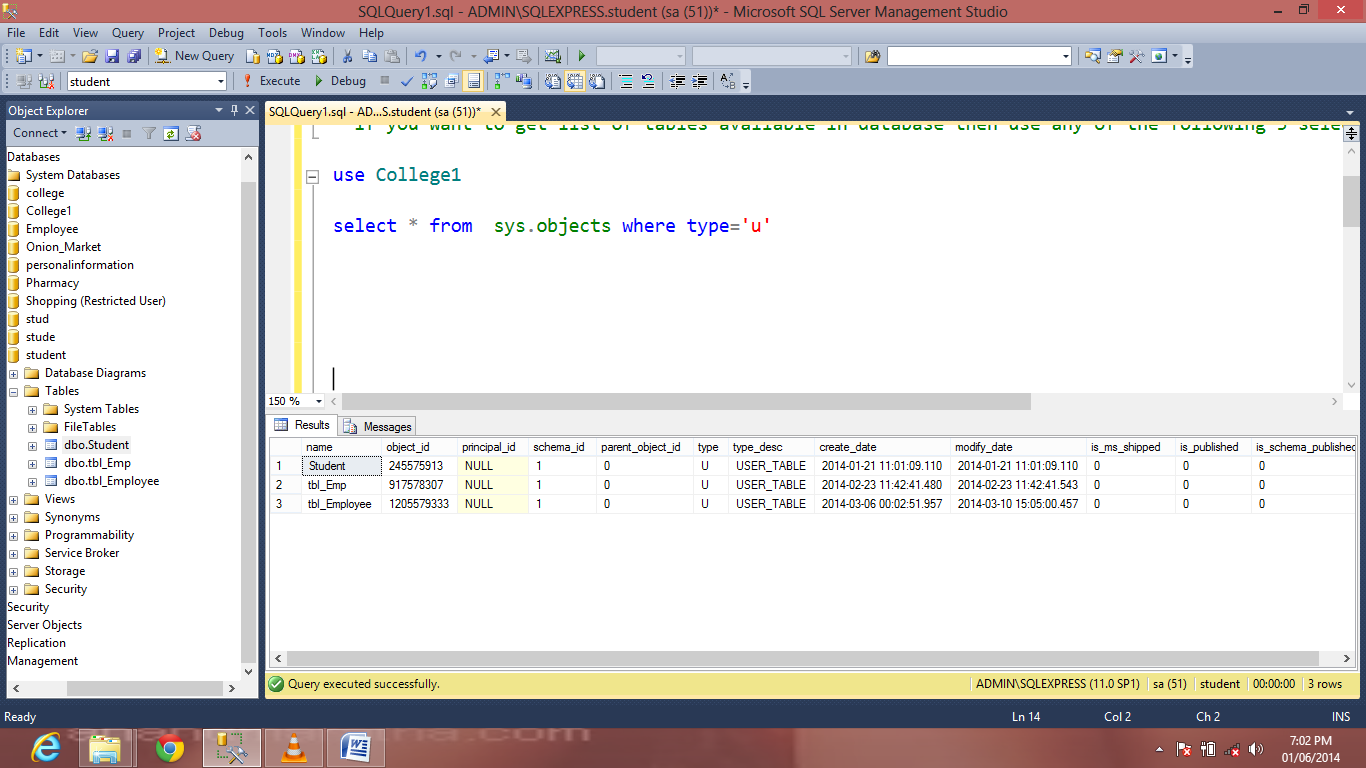1366x768 pixels.
Task: Select the College1 database in Object Explorer
Action: click(x=48, y=211)
